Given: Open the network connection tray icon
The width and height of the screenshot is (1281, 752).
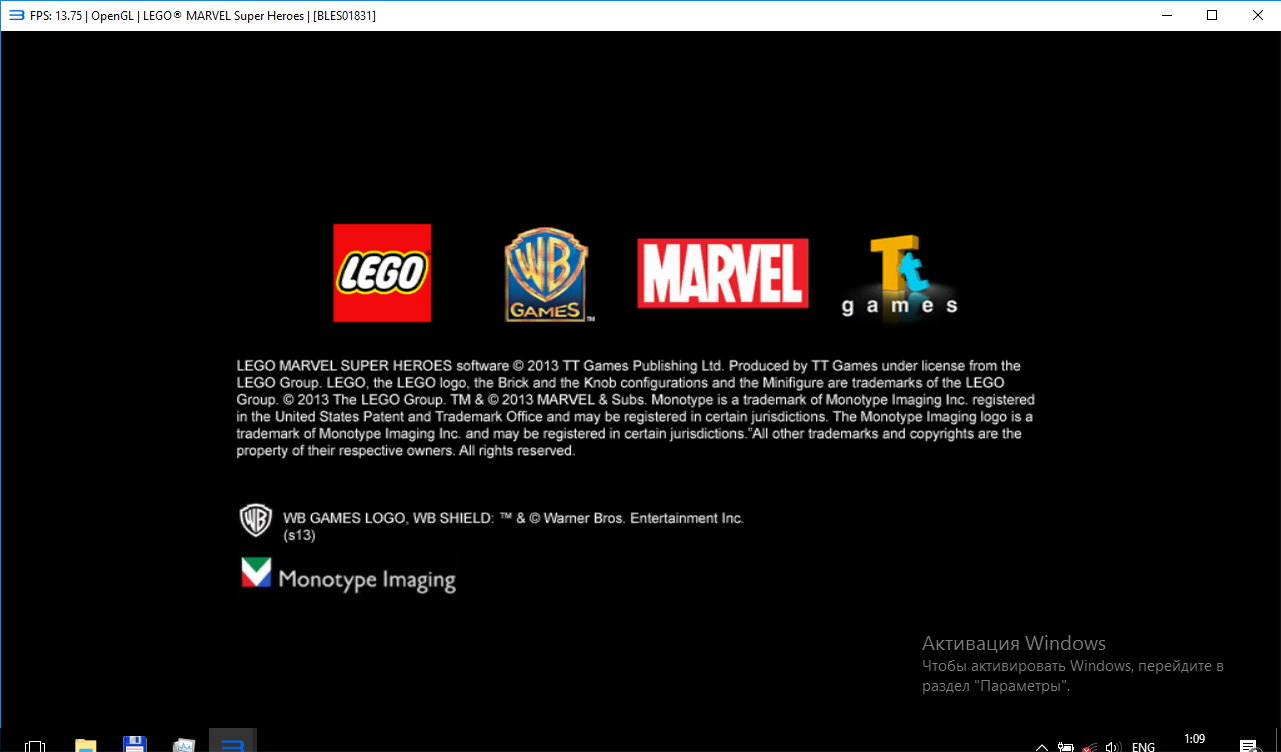Looking at the screenshot, I should click(1089, 747).
